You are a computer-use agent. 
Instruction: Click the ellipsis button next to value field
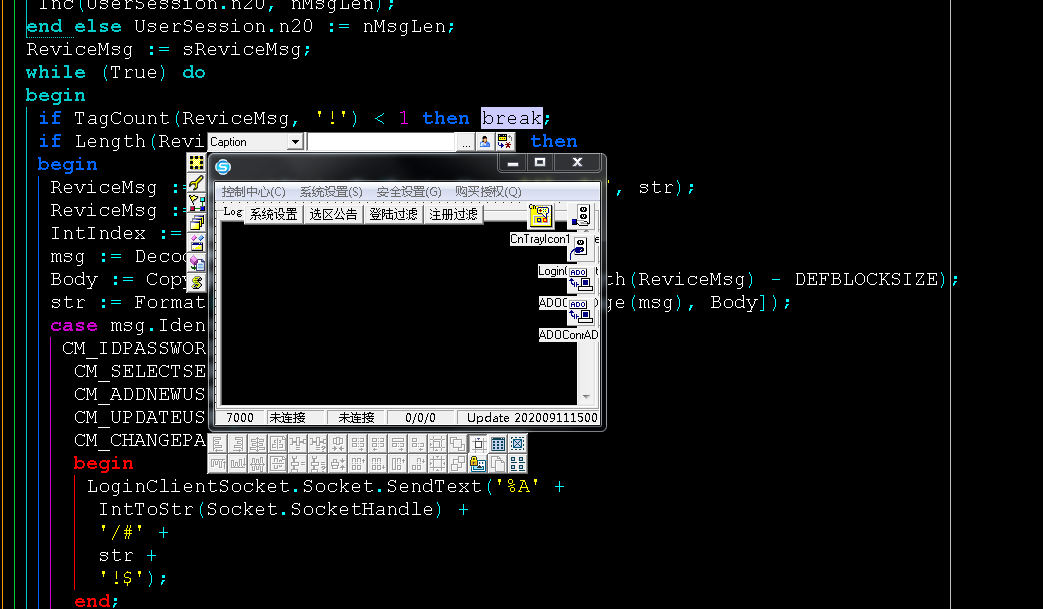click(x=465, y=142)
